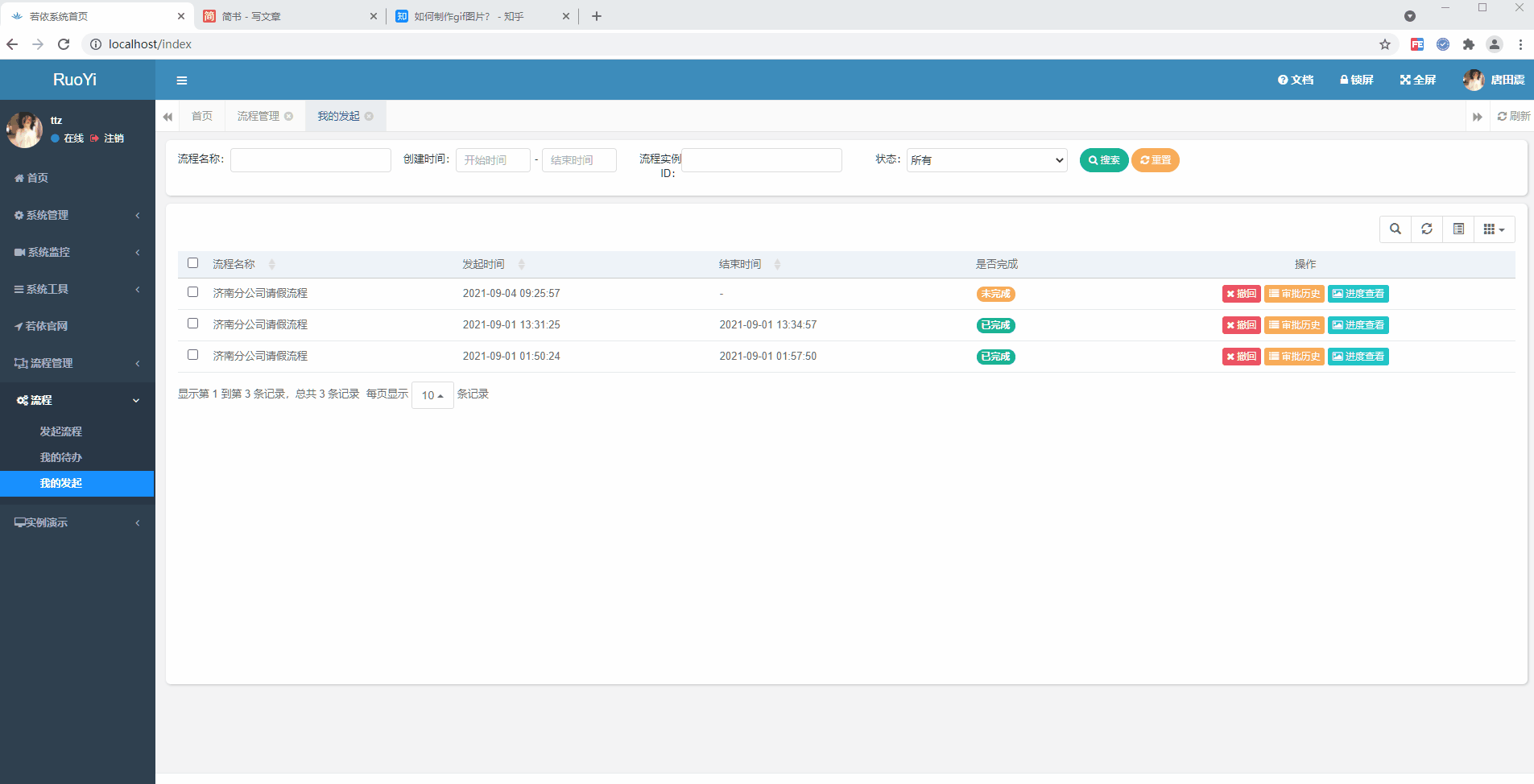Click into the 流程名称 input field
1534x784 pixels.
[310, 159]
